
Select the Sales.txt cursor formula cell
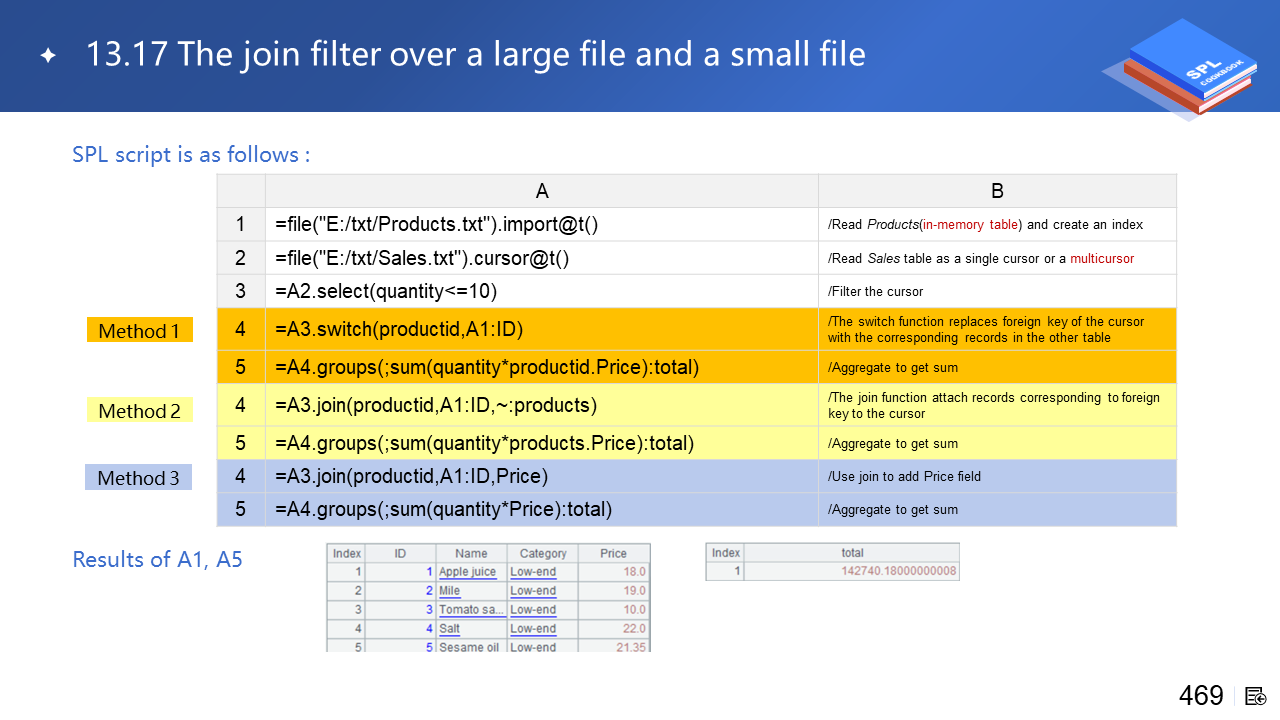pos(541,258)
